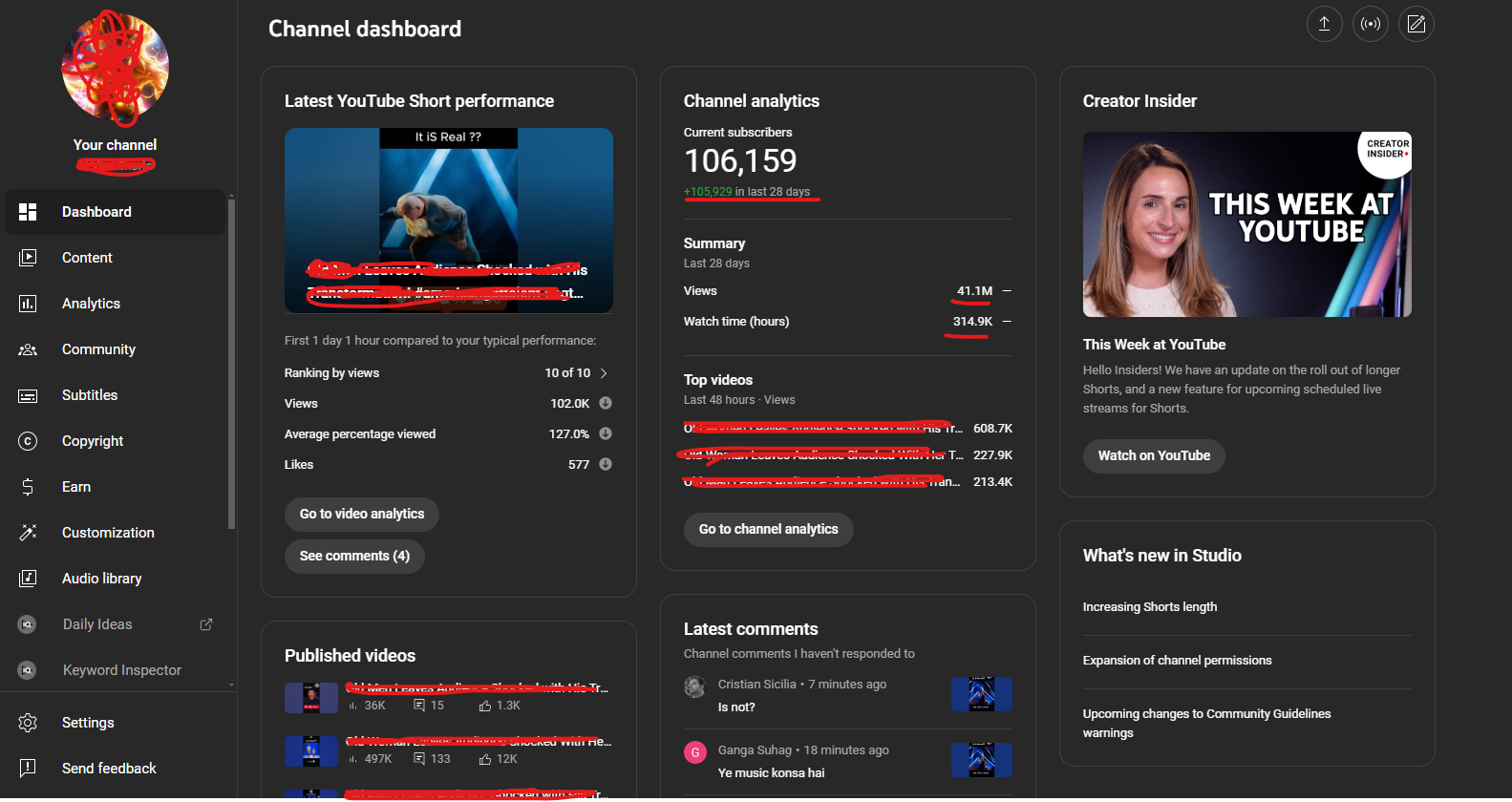Open the Content section
Viewport: 1512px width, 802px height.
coord(116,258)
